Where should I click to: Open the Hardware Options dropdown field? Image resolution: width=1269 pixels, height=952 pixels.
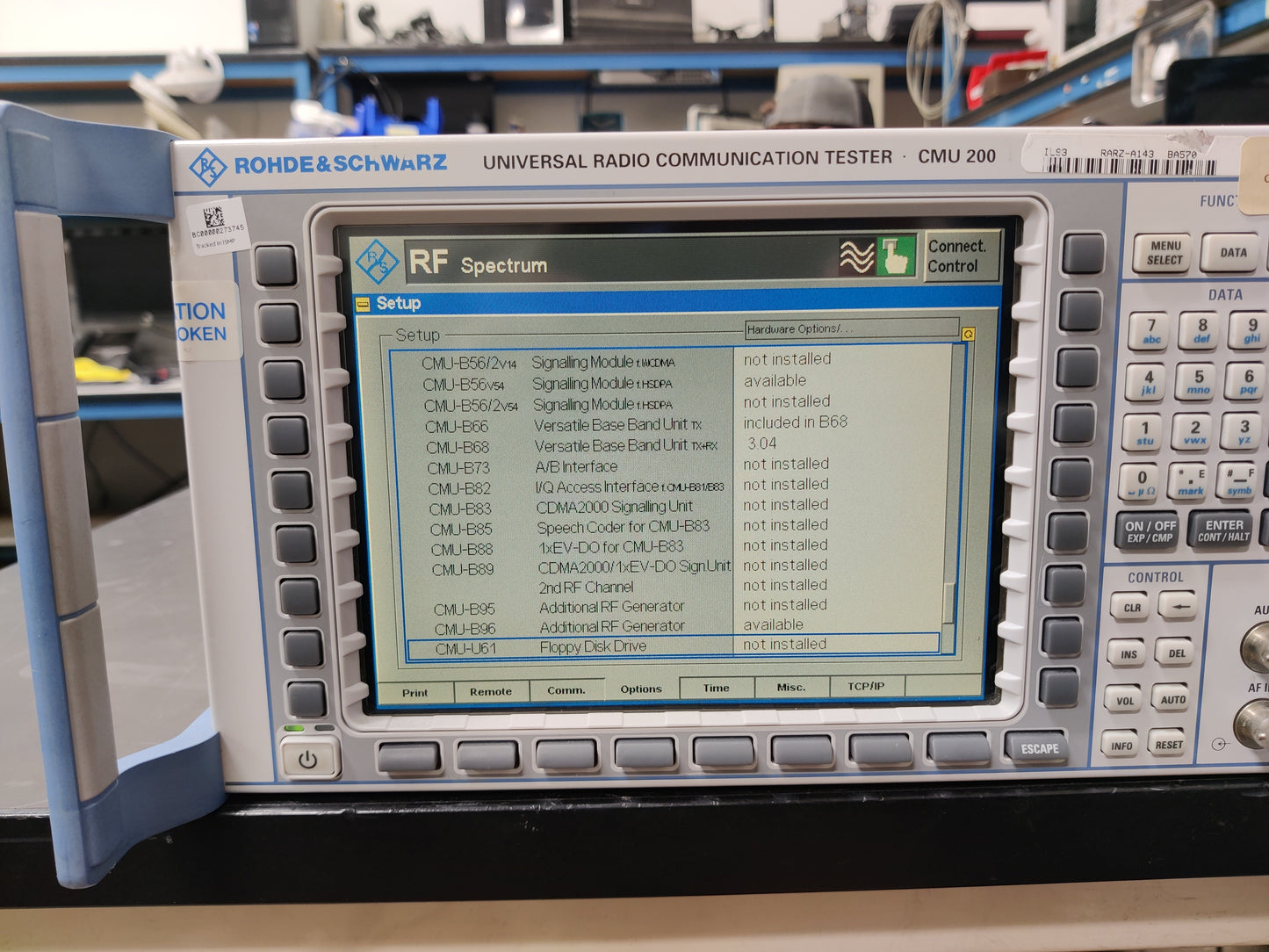[x=849, y=329]
